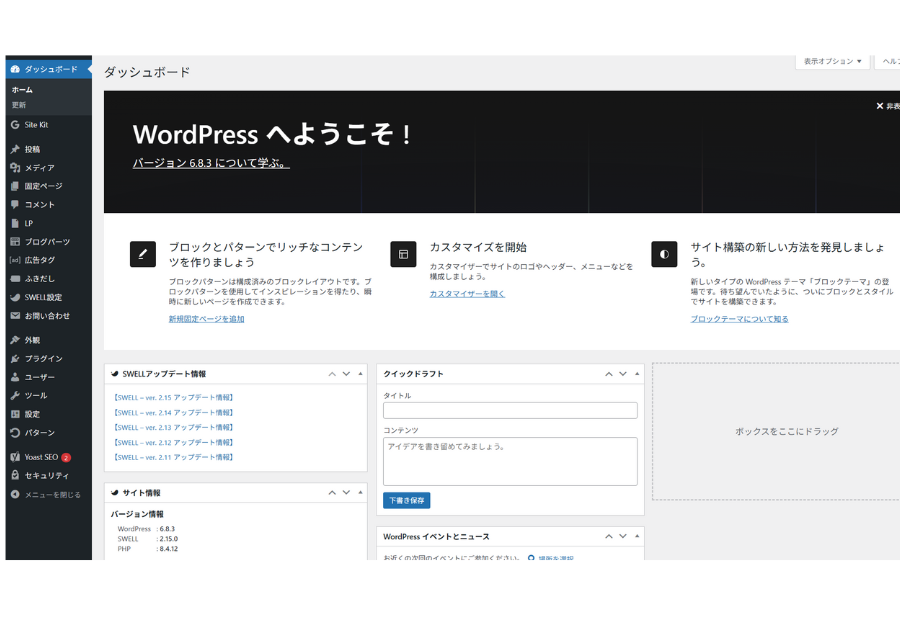Open the プラグイン (Plugins) icon
This screenshot has height=630, width=900.
coord(15,358)
